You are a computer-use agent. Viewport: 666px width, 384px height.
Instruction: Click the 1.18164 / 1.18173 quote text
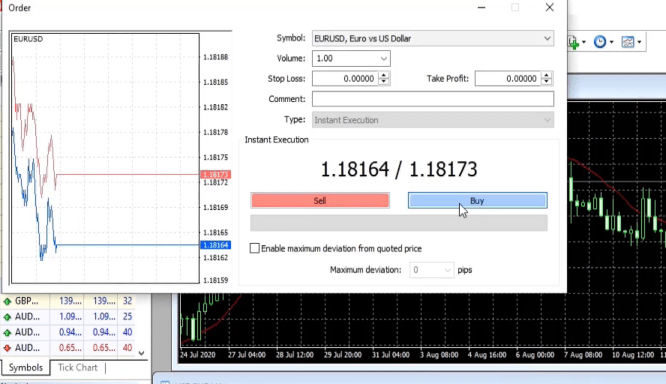(x=399, y=169)
